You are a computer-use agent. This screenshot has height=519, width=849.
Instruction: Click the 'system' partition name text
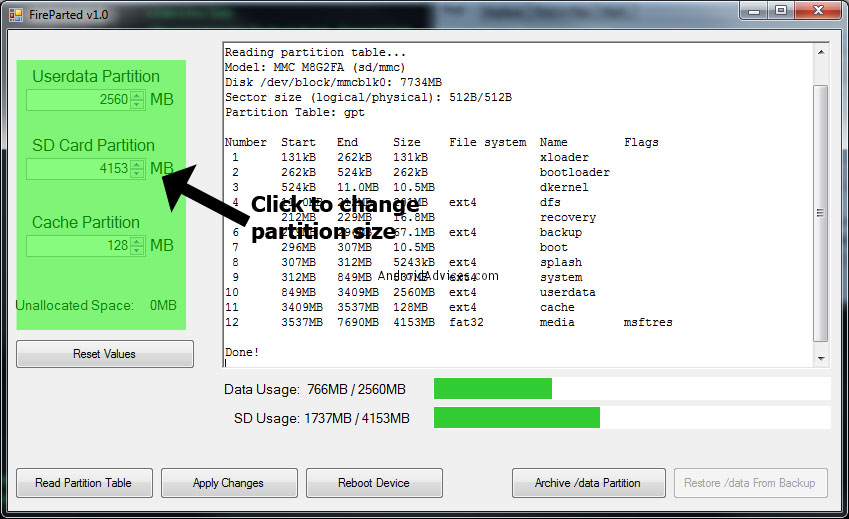click(561, 278)
